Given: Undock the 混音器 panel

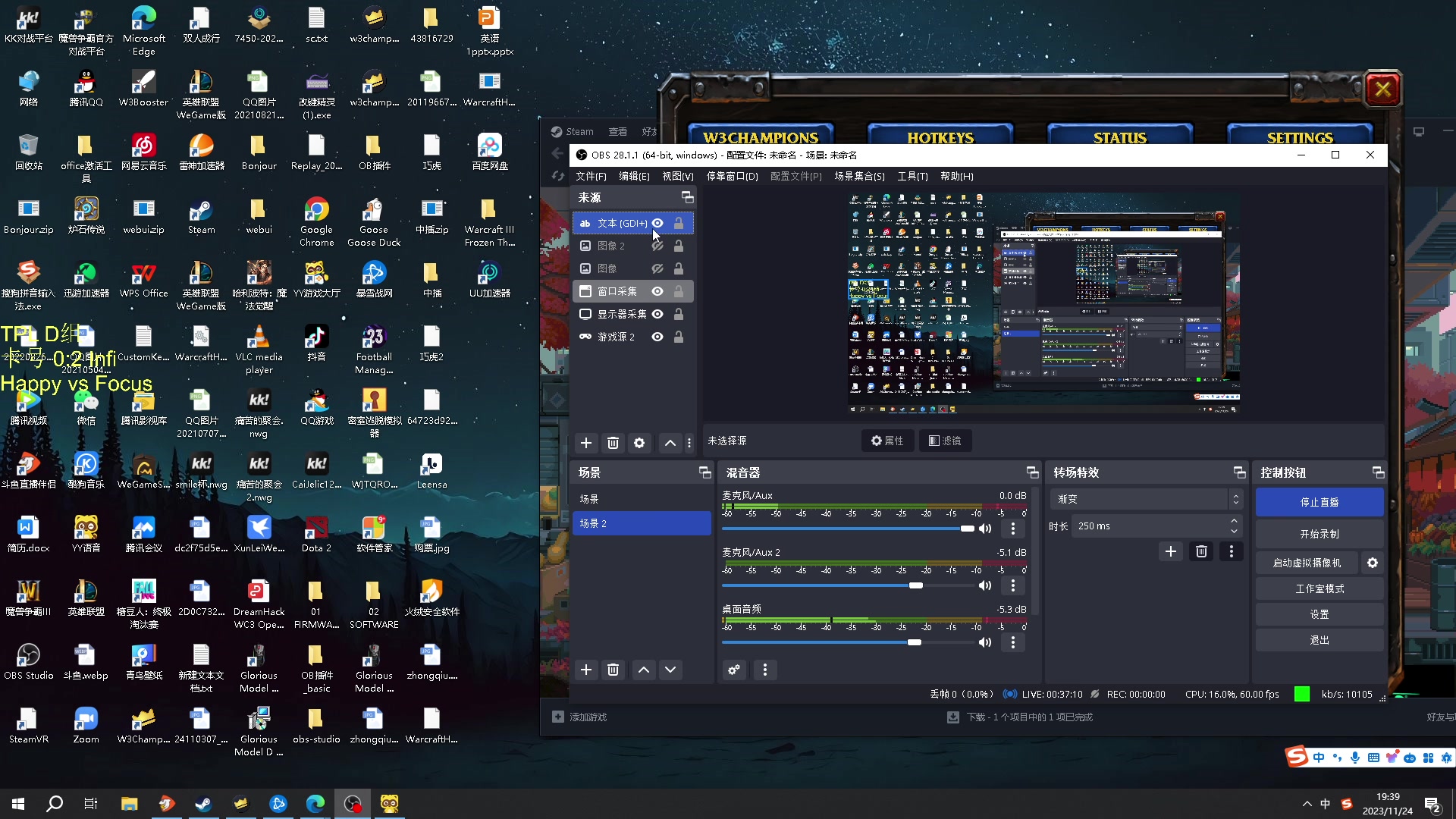Looking at the screenshot, I should click(x=1032, y=472).
